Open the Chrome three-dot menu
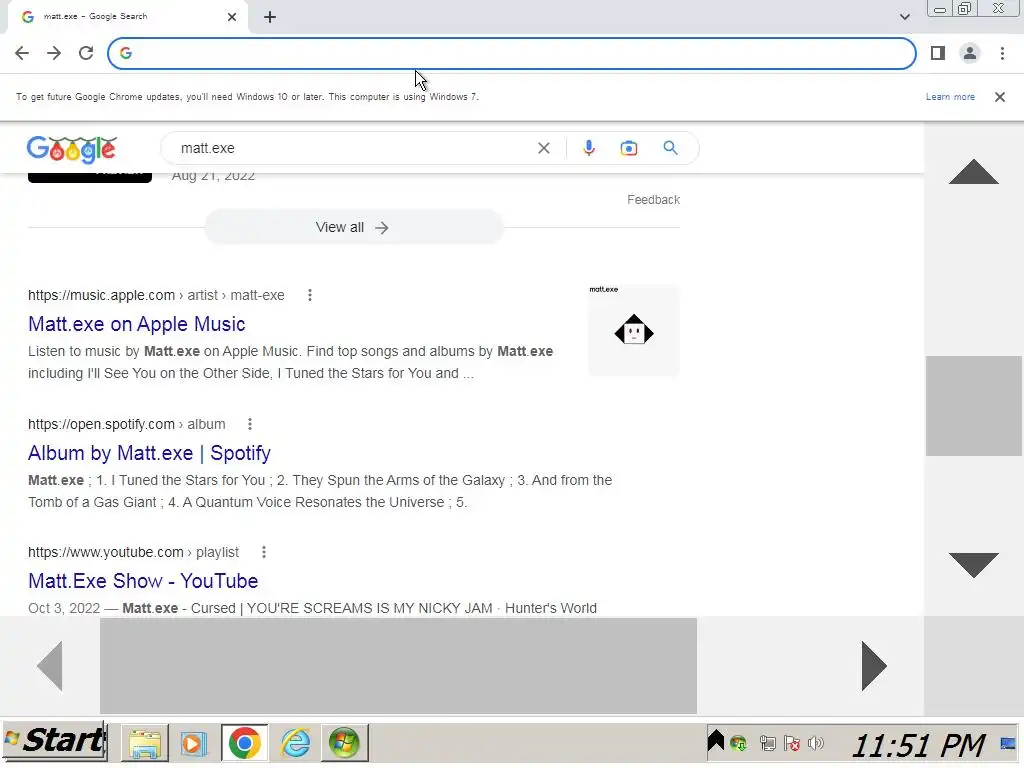Viewport: 1024px width, 768px height. click(x=1002, y=53)
